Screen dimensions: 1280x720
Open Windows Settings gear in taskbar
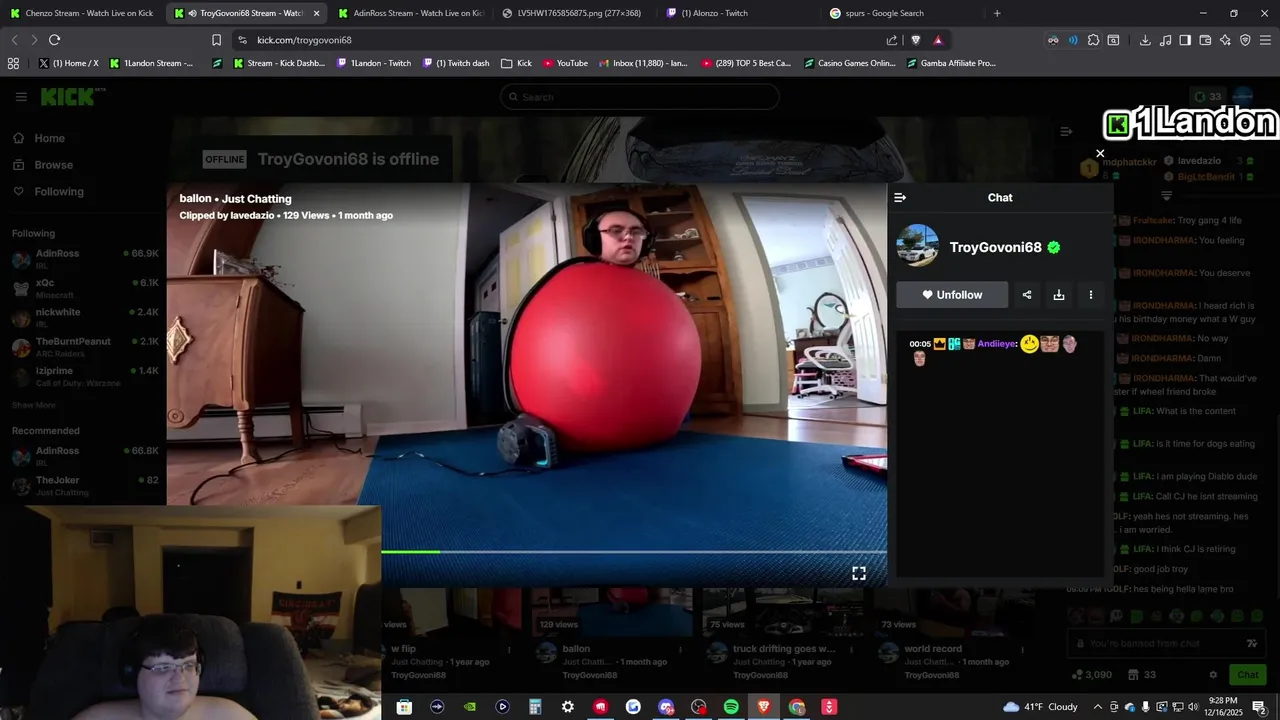pyautogui.click(x=567, y=707)
